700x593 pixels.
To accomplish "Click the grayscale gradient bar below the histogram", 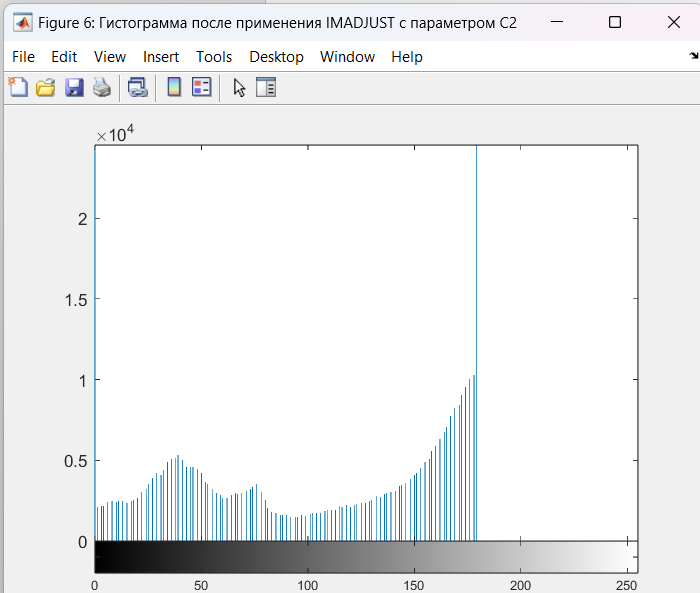I will point(366,557).
